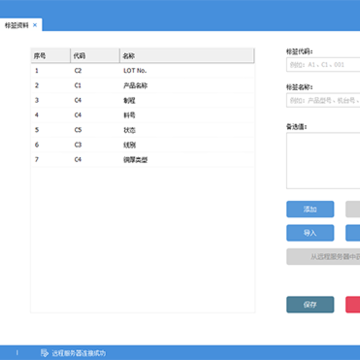This screenshot has width=360, height=360.
Task: Click inside the 备选值 text area
Action: (323, 161)
